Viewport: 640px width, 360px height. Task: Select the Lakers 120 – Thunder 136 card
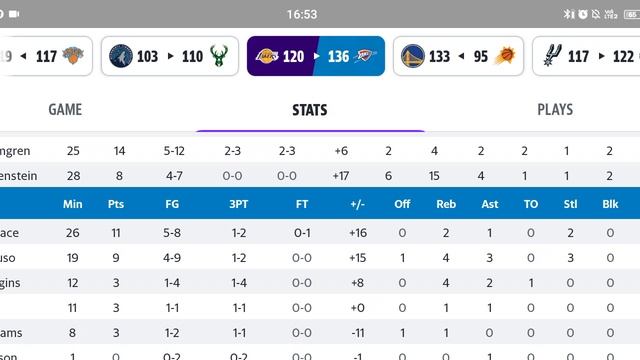(x=316, y=56)
